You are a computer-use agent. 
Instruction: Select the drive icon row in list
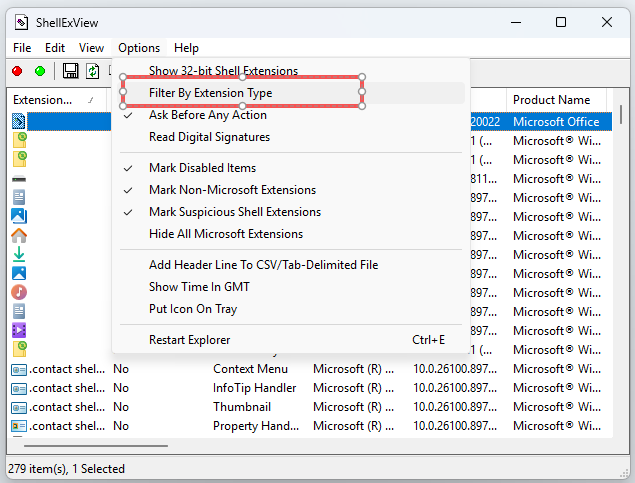click(19, 179)
